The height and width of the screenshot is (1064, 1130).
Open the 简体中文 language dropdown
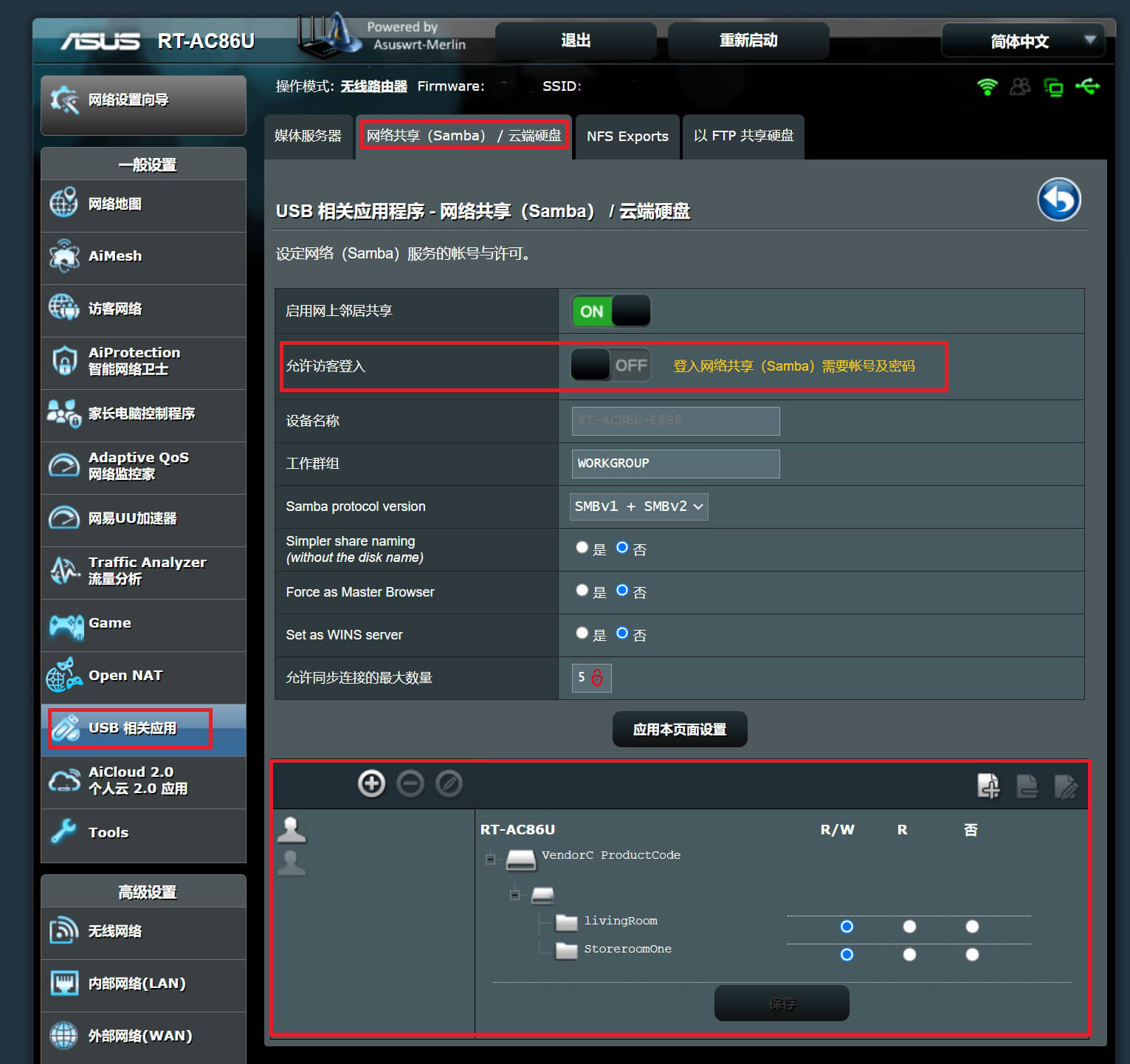(1022, 41)
